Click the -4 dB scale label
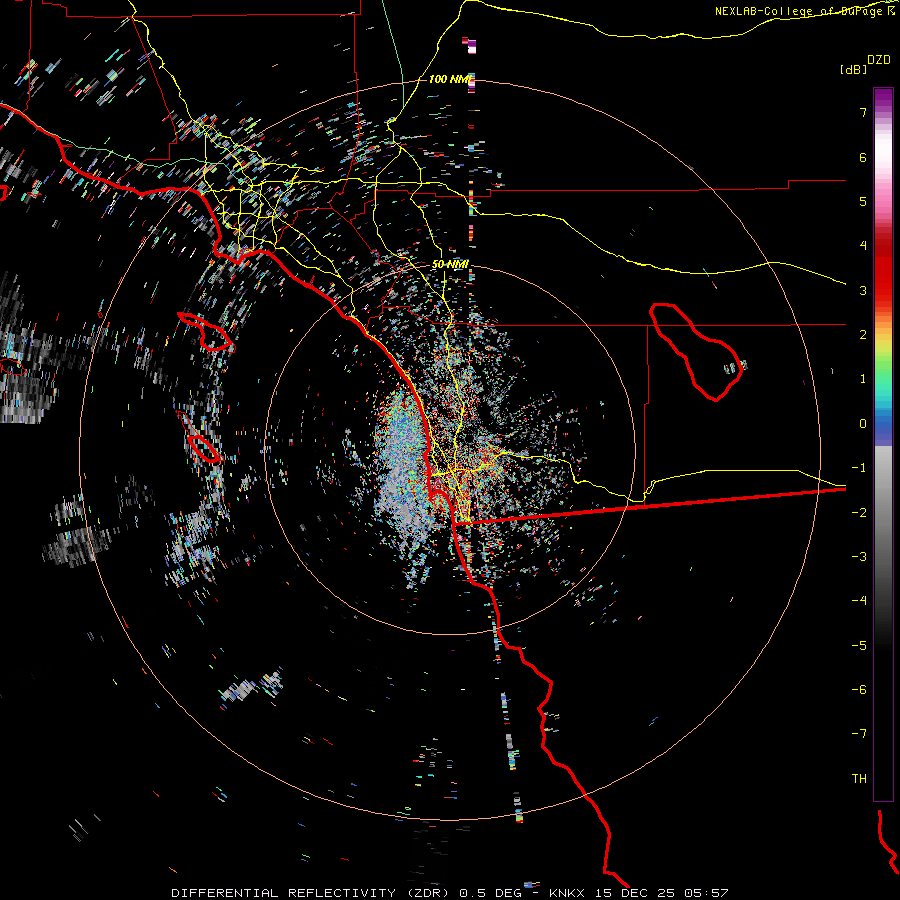The image size is (900, 900). (859, 601)
